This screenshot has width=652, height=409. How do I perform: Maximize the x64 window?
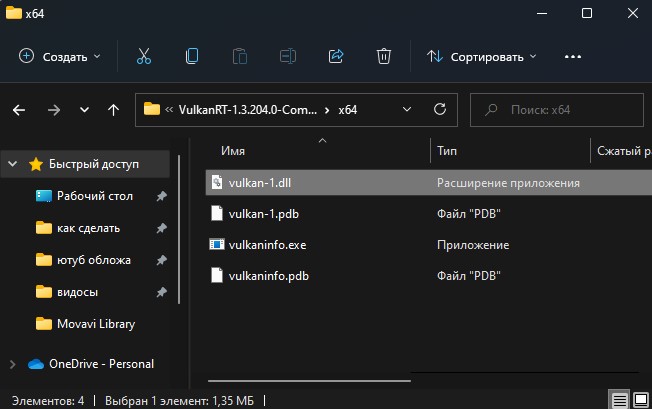tap(587, 13)
